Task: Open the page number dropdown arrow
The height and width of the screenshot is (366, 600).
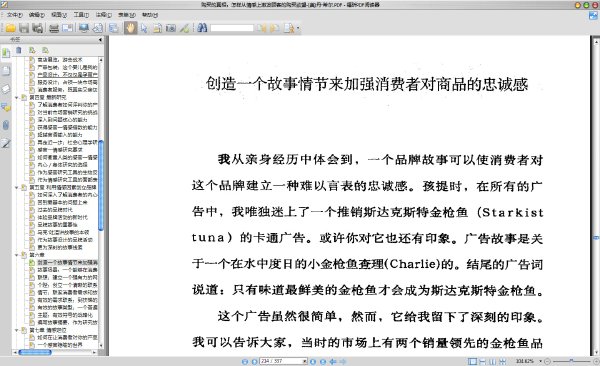Action: pyautogui.click(x=305, y=361)
